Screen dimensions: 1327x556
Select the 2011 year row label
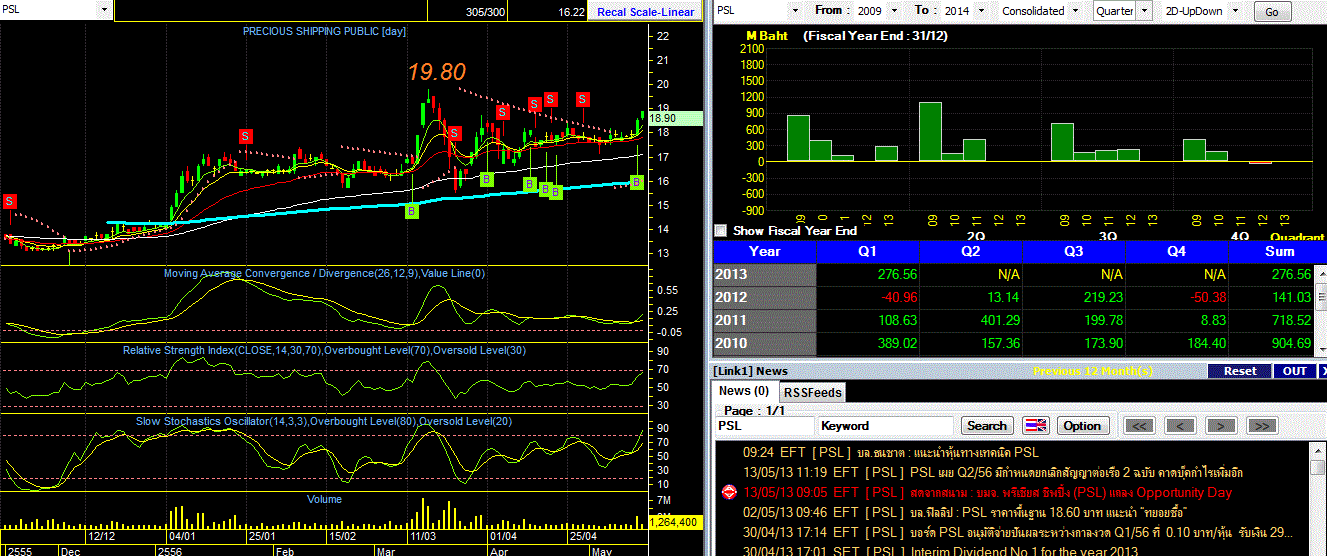click(x=764, y=321)
